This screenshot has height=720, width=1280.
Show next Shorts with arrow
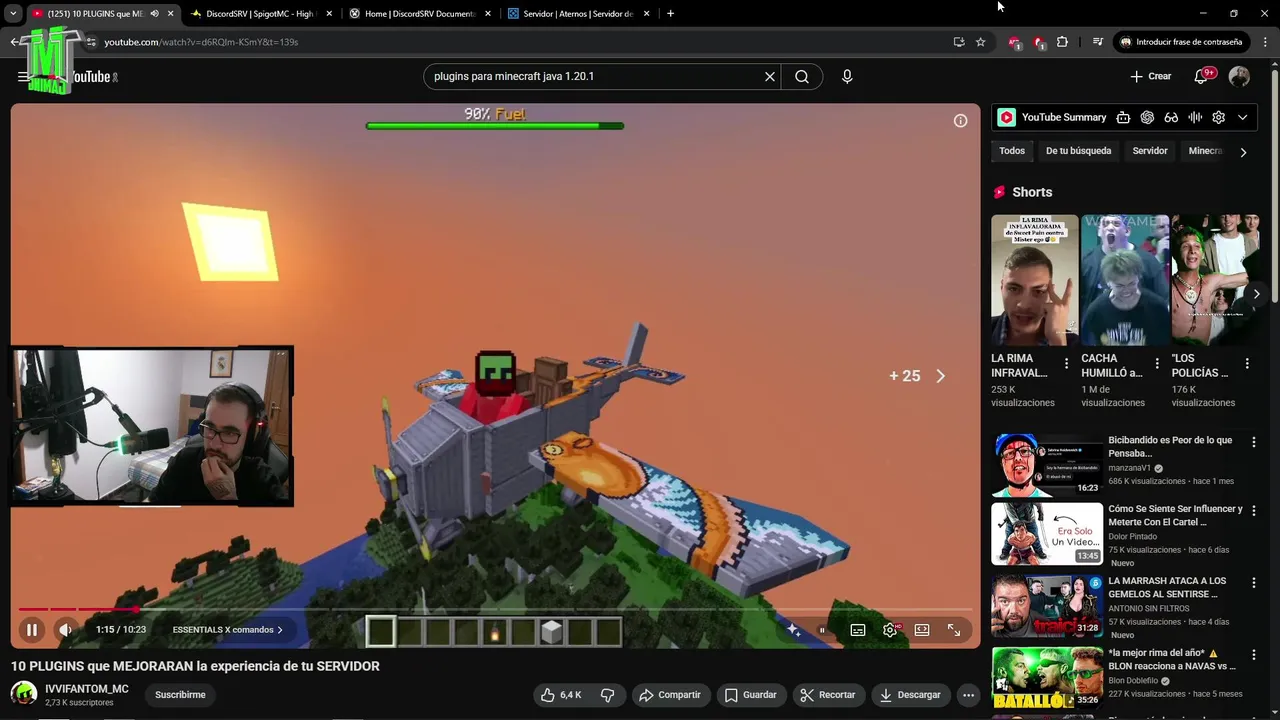click(1256, 294)
